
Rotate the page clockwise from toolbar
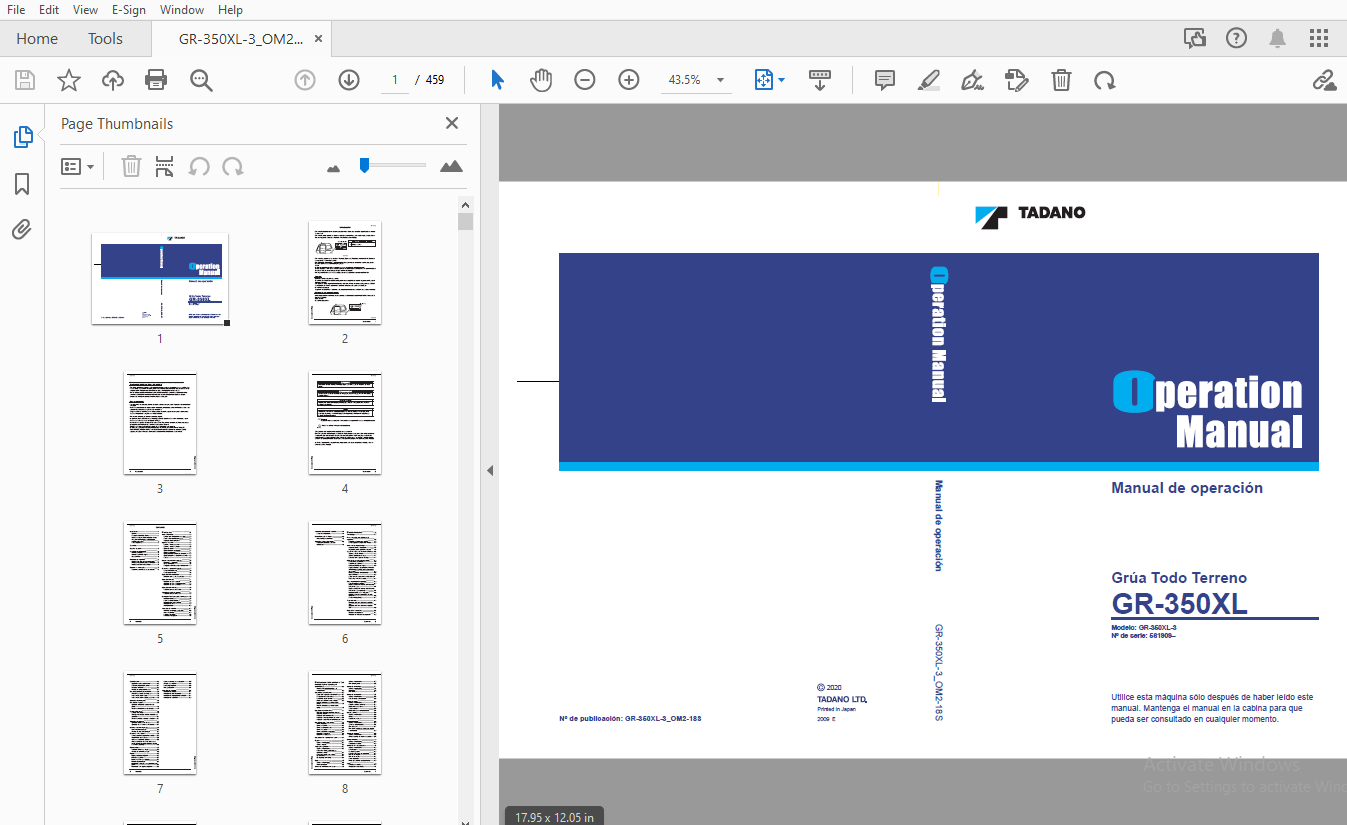click(1105, 80)
